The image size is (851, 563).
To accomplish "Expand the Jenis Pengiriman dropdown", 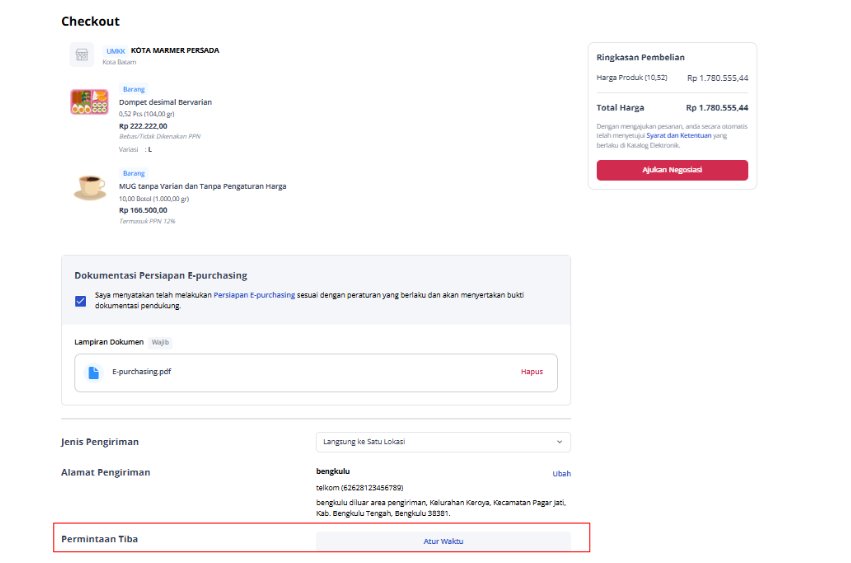I will click(x=443, y=442).
